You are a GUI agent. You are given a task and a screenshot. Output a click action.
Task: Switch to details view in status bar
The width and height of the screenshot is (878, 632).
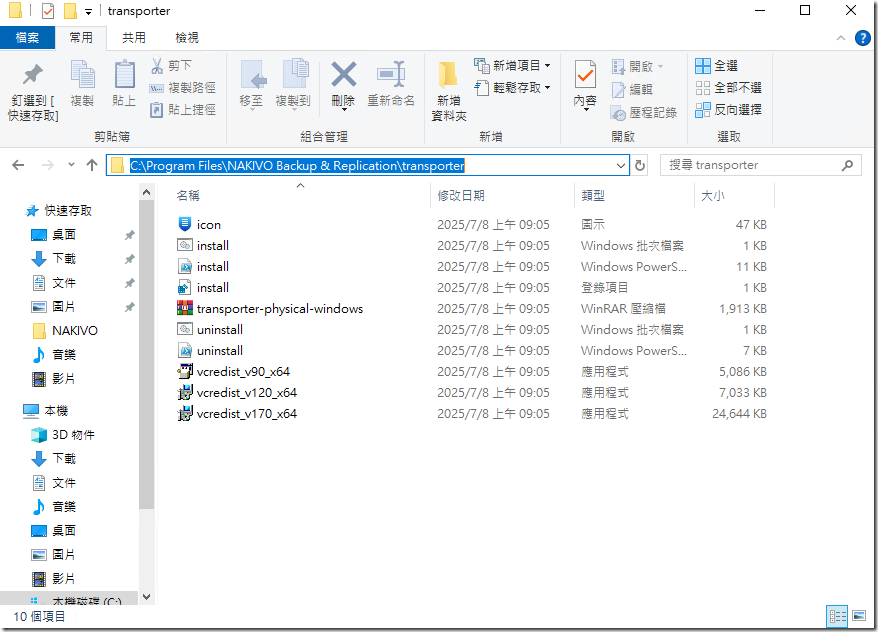[838, 617]
